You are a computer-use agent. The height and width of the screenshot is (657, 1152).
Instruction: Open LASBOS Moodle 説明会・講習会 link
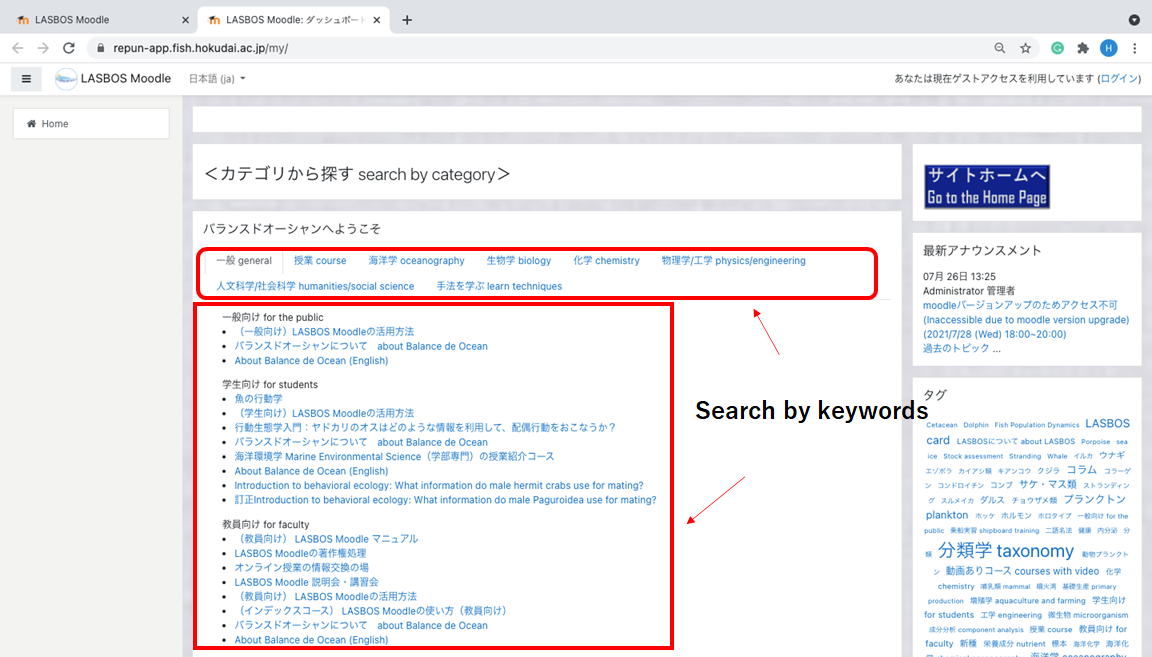pyautogui.click(x=306, y=582)
